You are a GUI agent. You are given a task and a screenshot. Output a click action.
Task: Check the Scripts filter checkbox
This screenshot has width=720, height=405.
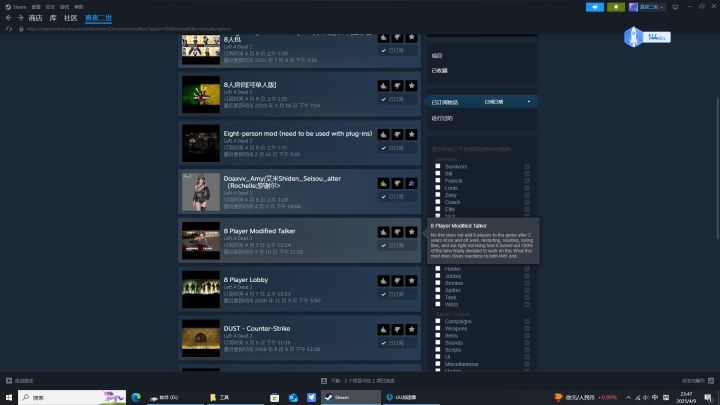438,349
